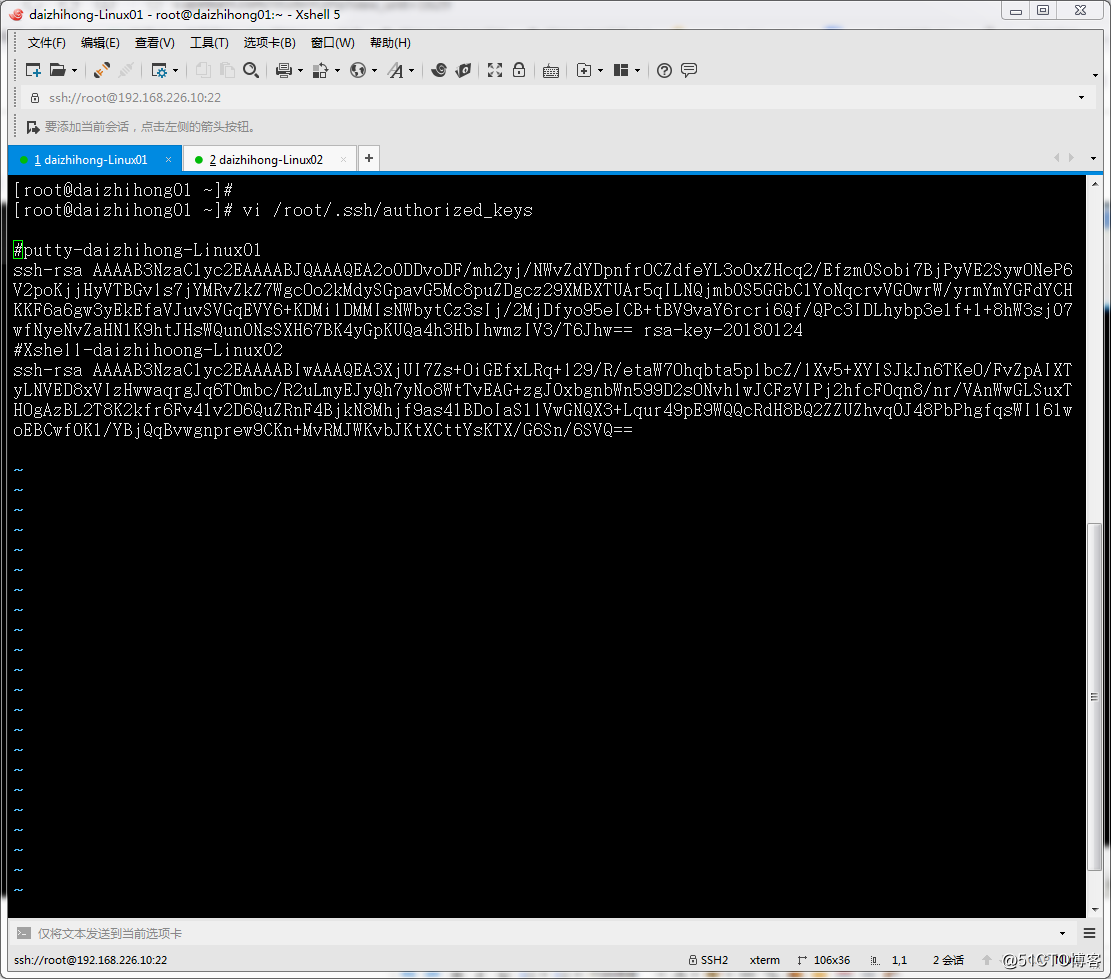Click the compose bar send-target icon

click(x=23, y=933)
